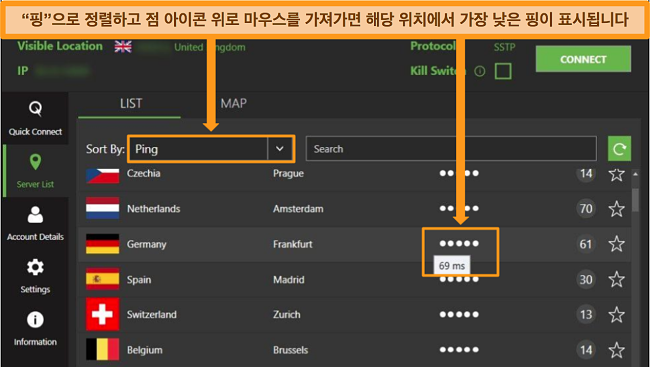Click the server list scrollbar thumb
Viewport: 650px width, 367px height.
coord(635,200)
